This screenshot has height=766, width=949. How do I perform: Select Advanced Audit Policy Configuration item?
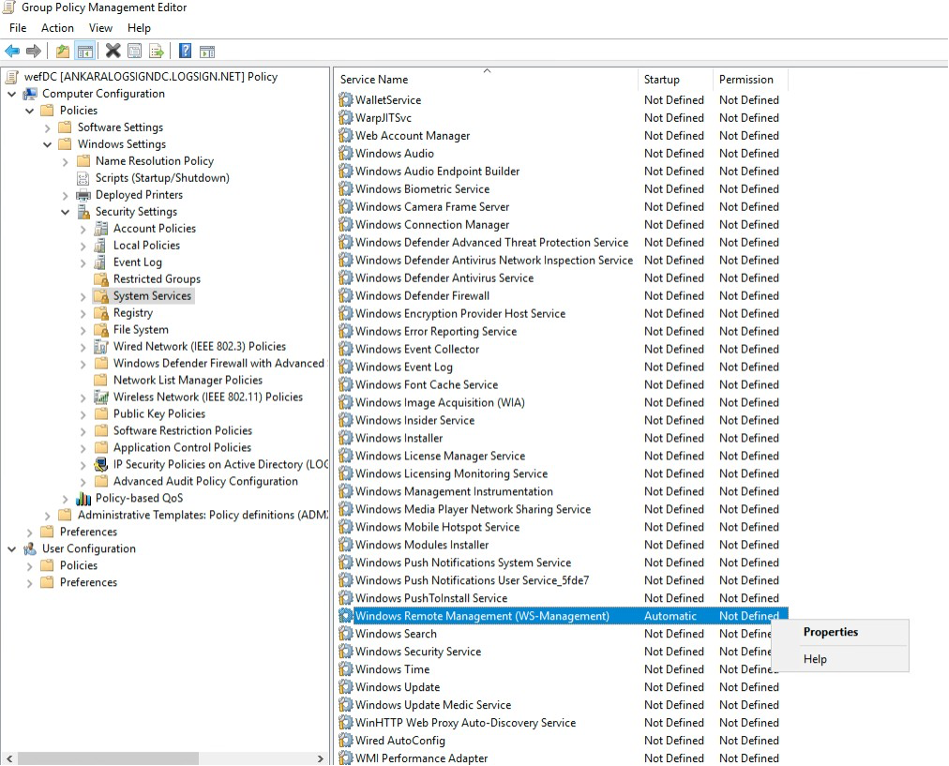click(x=205, y=481)
